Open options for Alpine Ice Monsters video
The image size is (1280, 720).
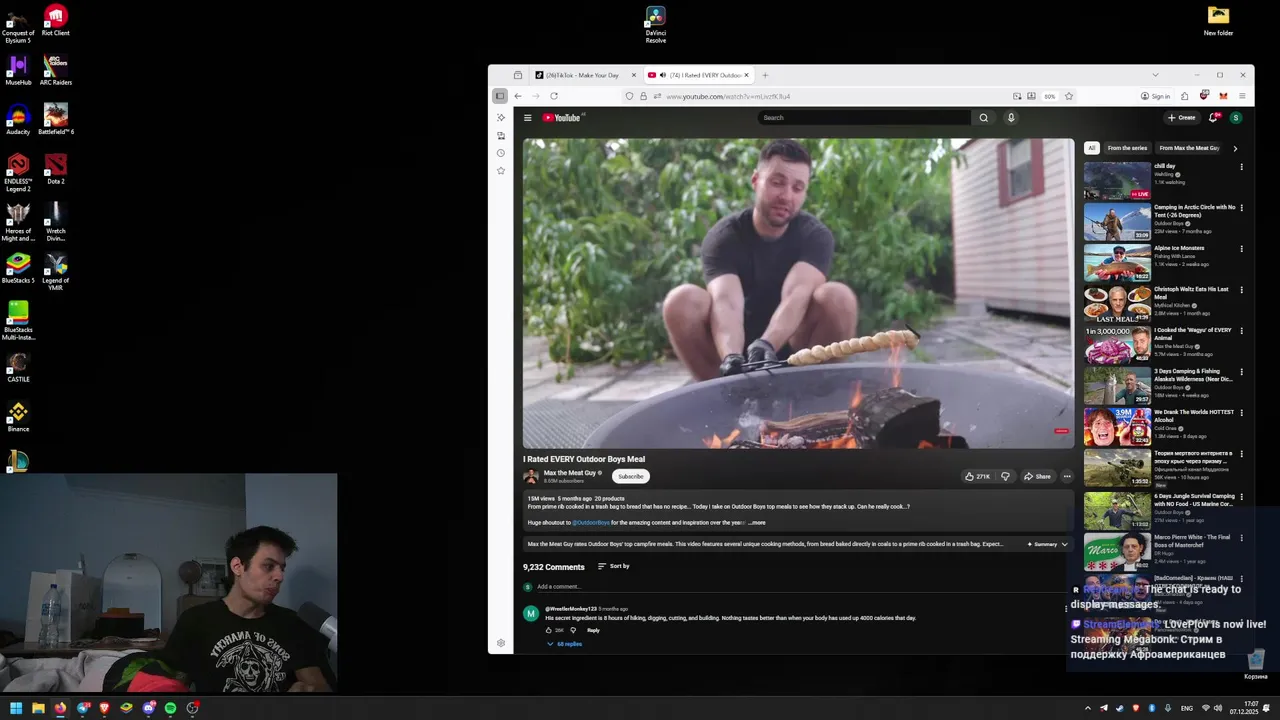click(x=1242, y=248)
